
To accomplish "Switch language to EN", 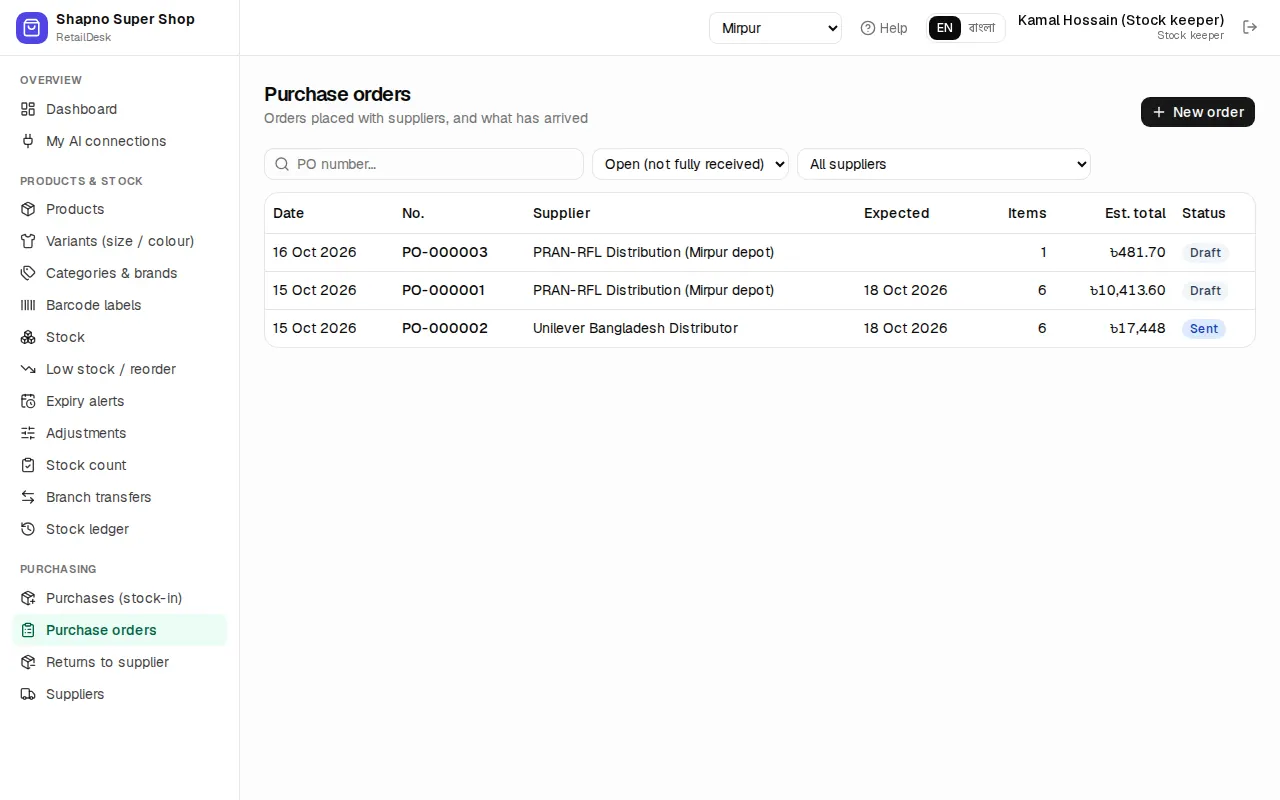I will coord(945,28).
